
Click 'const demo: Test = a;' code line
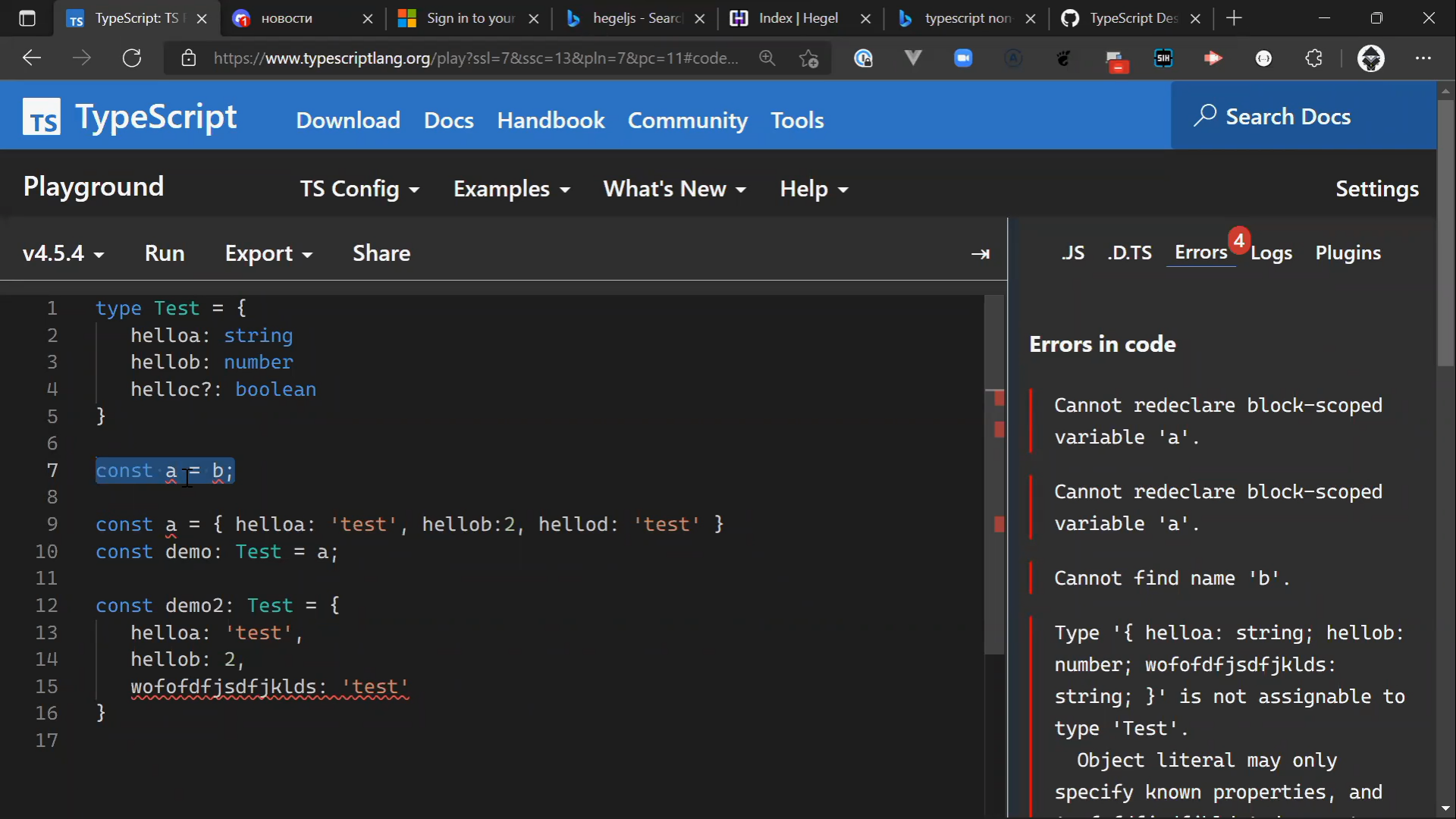tap(217, 552)
